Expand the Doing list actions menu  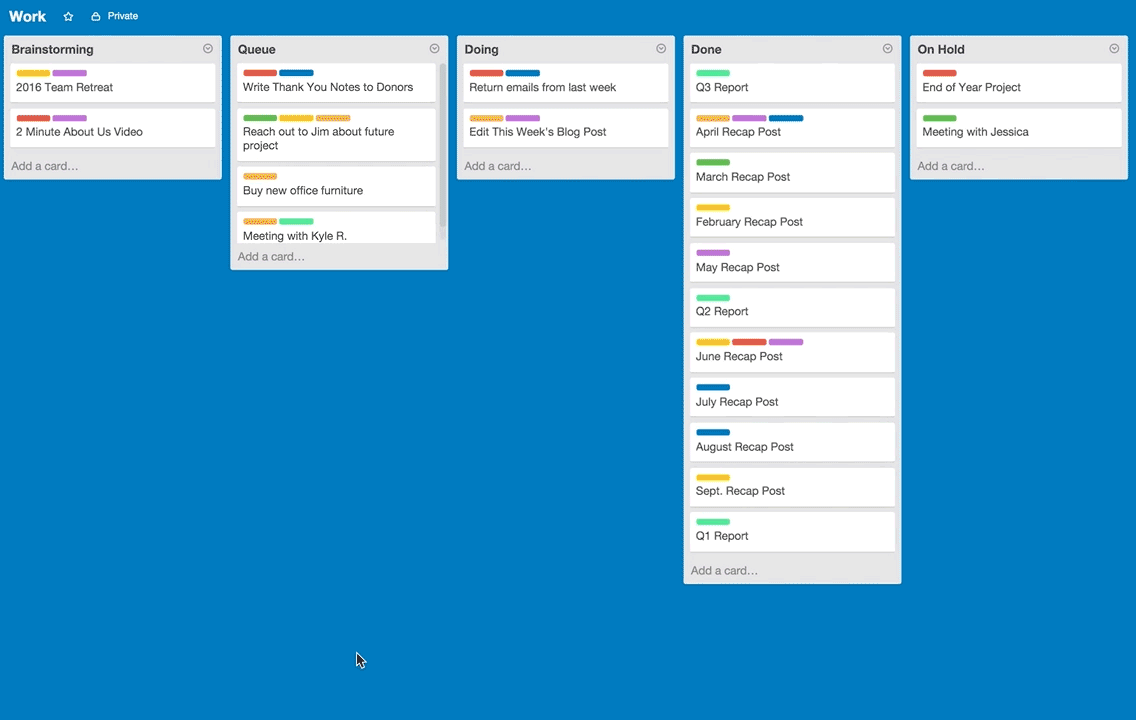(661, 49)
